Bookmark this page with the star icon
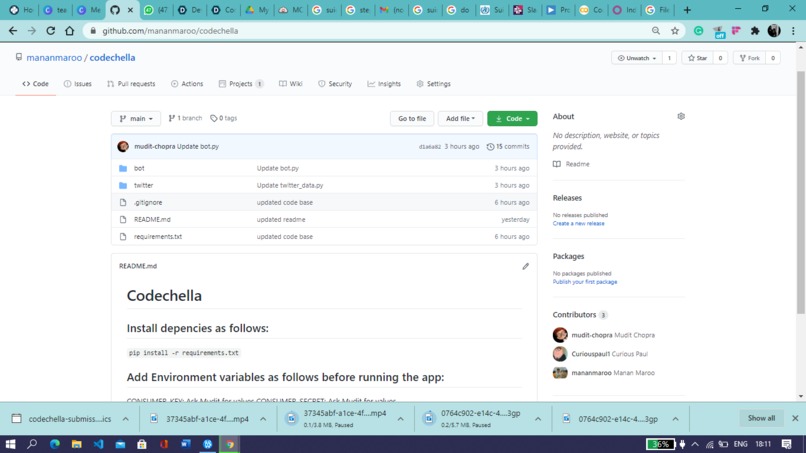Image resolution: width=806 pixels, height=453 pixels. pos(675,31)
